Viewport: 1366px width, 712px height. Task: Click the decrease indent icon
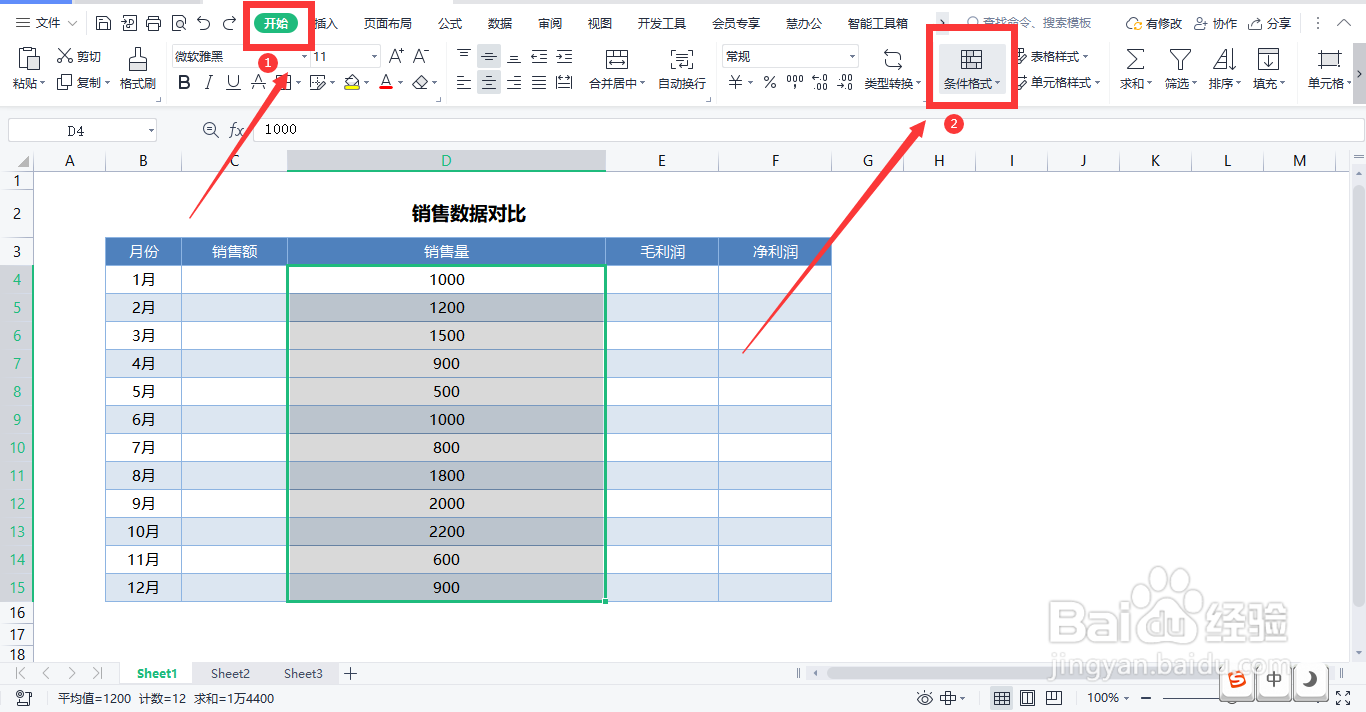(x=539, y=57)
